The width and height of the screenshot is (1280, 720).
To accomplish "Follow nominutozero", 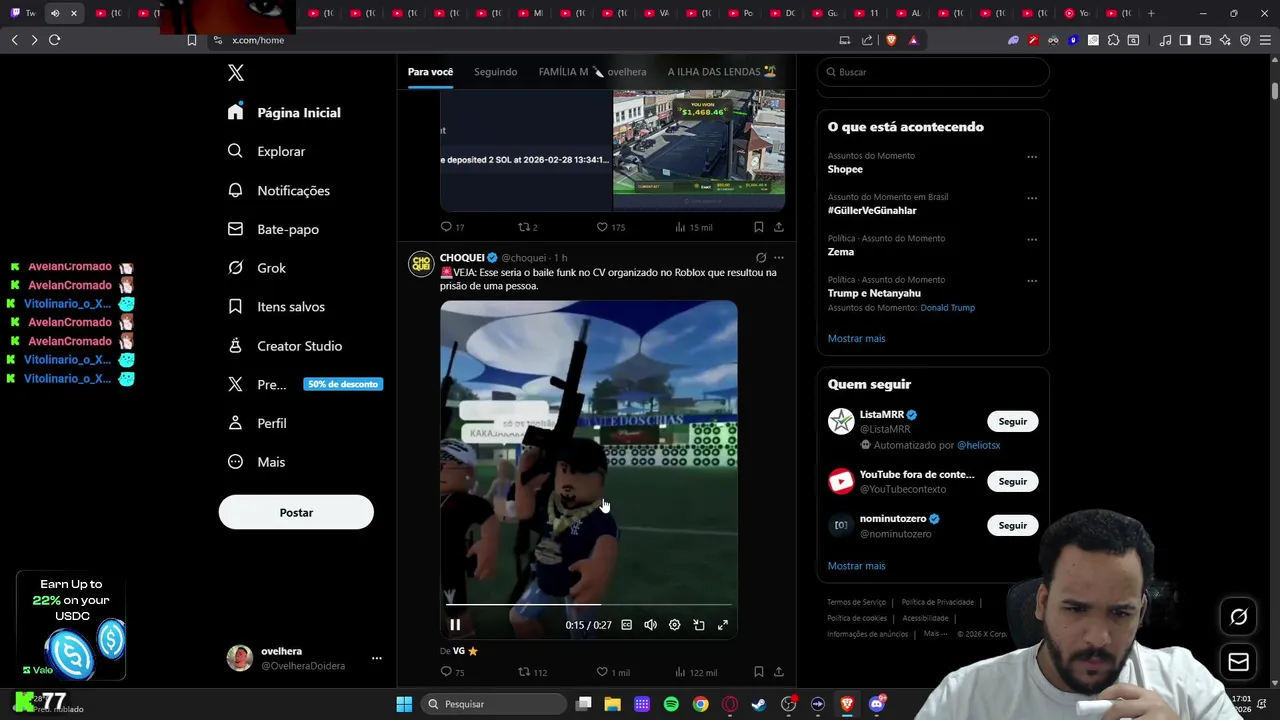I will [x=1012, y=525].
